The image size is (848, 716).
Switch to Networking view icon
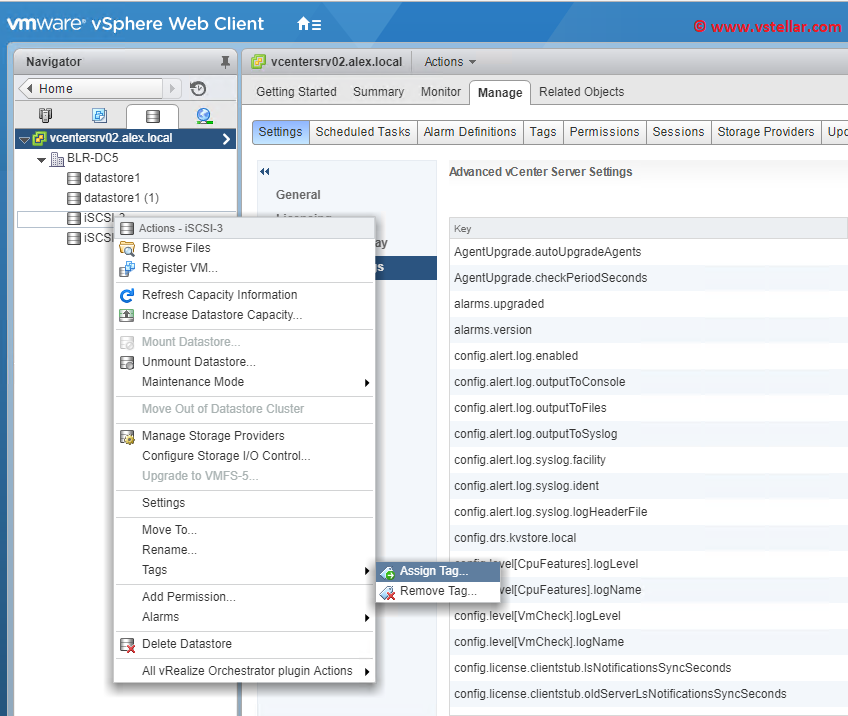204,116
